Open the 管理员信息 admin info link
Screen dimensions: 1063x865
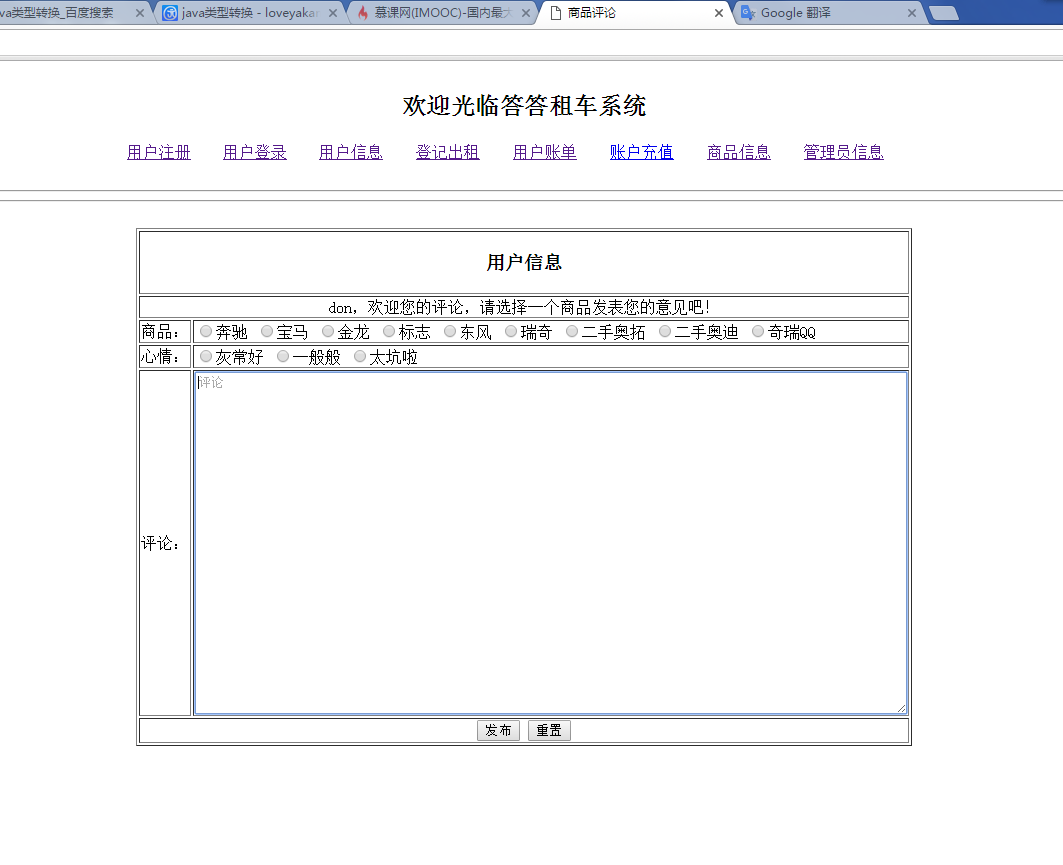[x=842, y=151]
